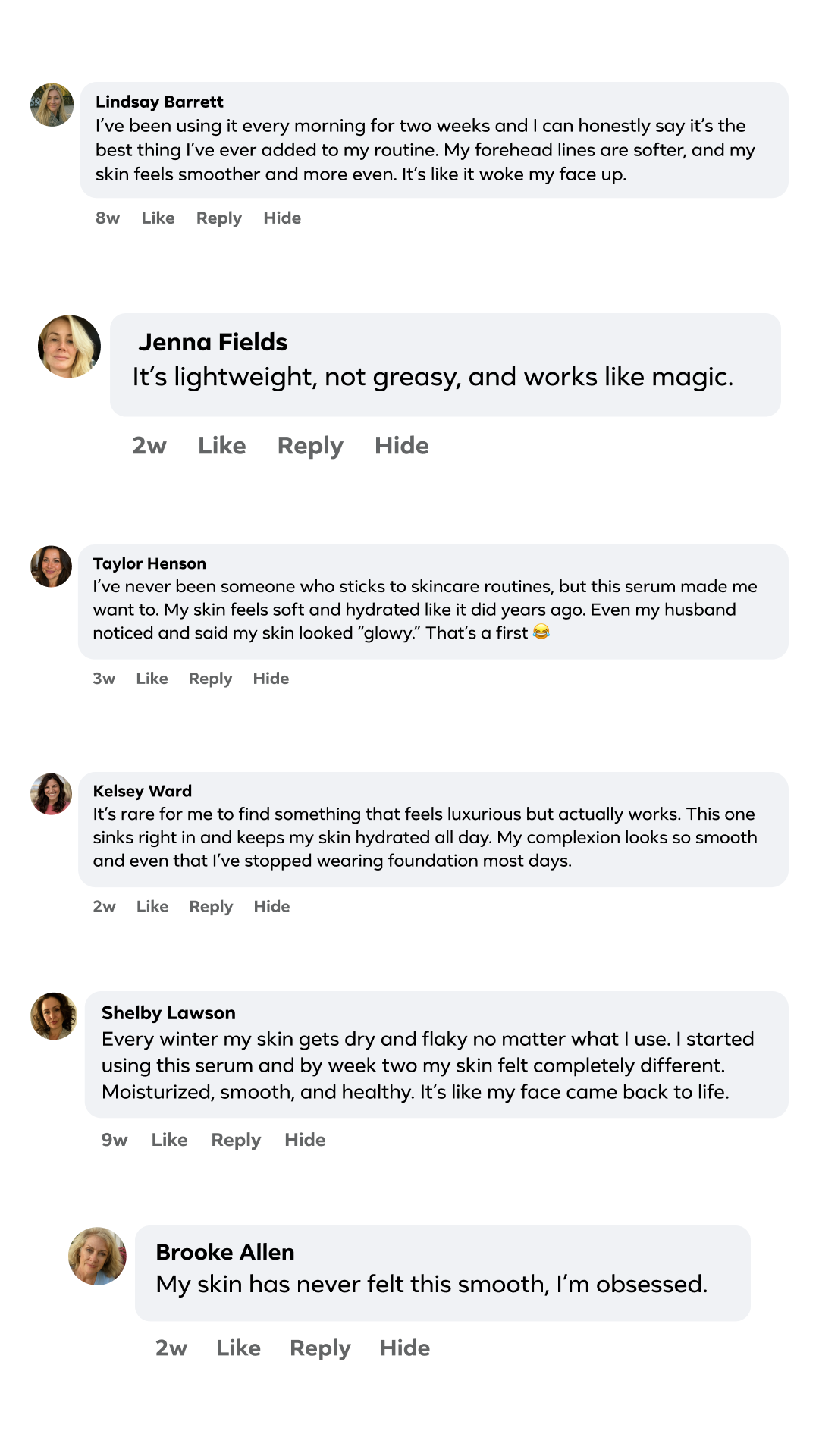The height and width of the screenshot is (1456, 819).
Task: Reply to Jenna Fields' comment
Action: click(310, 446)
